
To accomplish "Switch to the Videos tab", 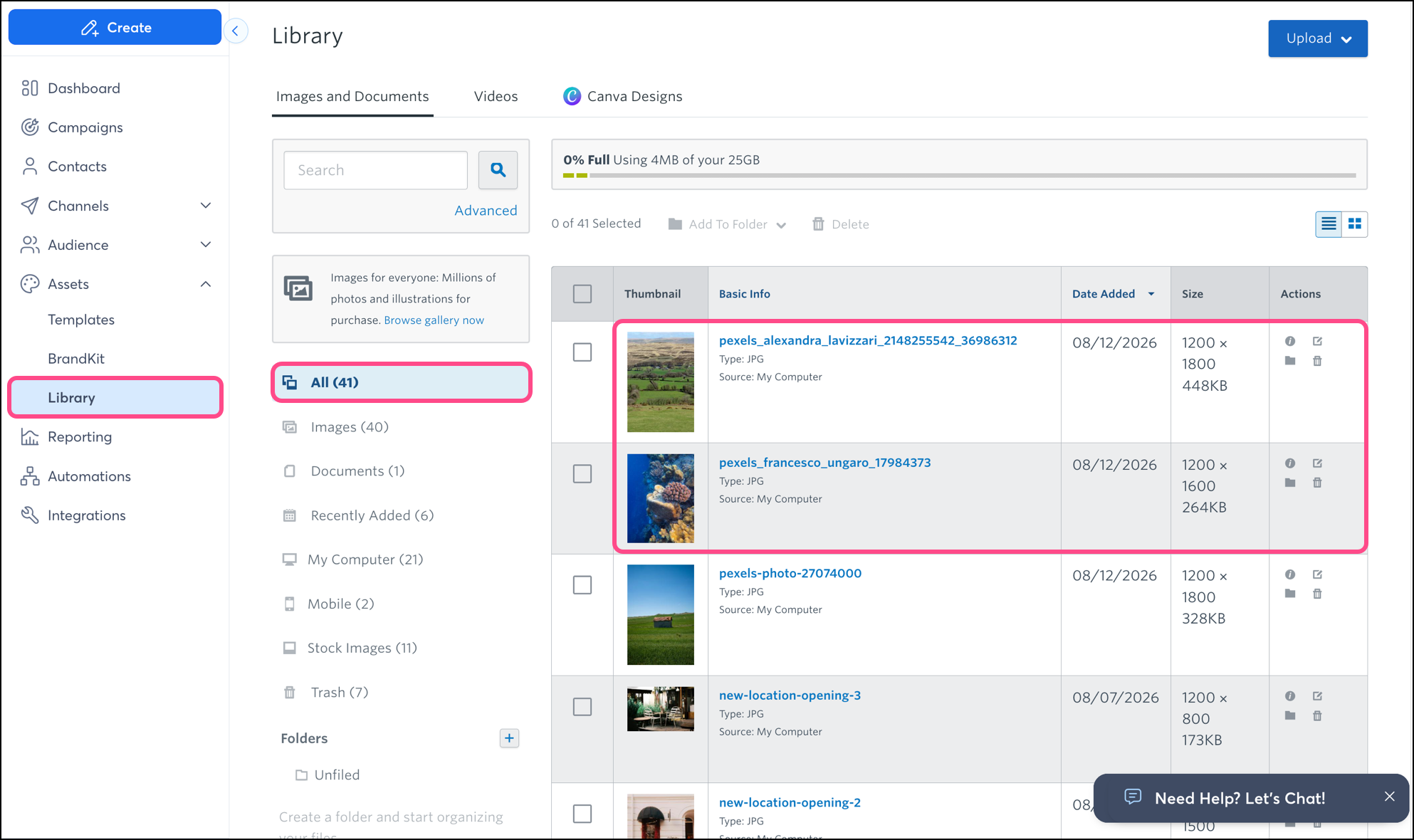I will 496,96.
